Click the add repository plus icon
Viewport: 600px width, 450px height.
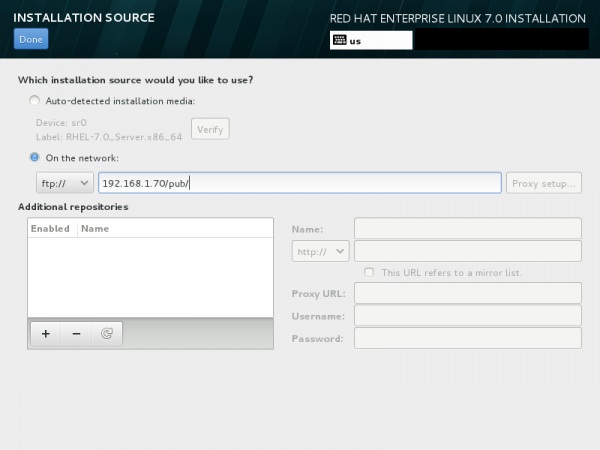pyautogui.click(x=45, y=334)
